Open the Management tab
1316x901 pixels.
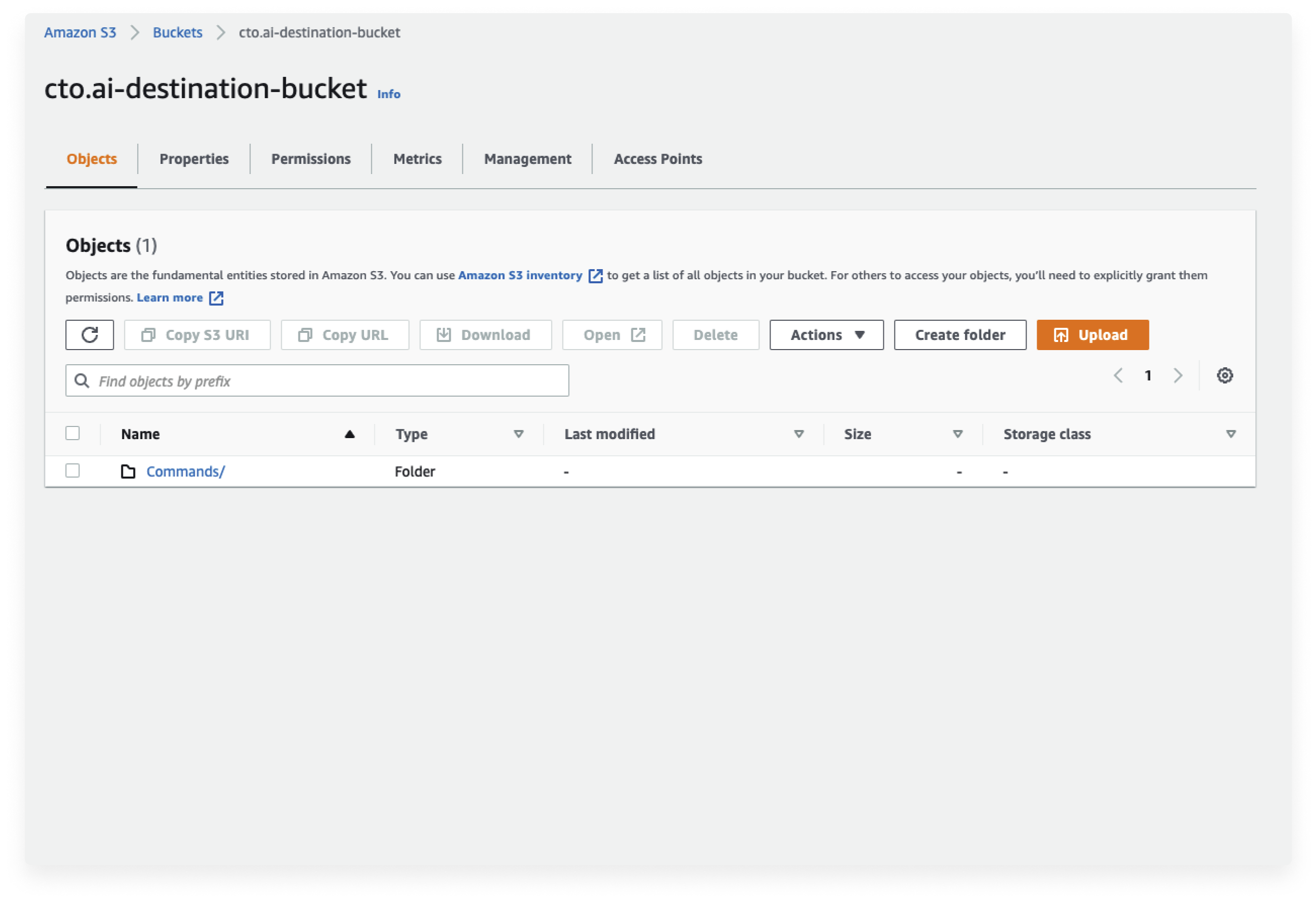pyautogui.click(x=528, y=159)
